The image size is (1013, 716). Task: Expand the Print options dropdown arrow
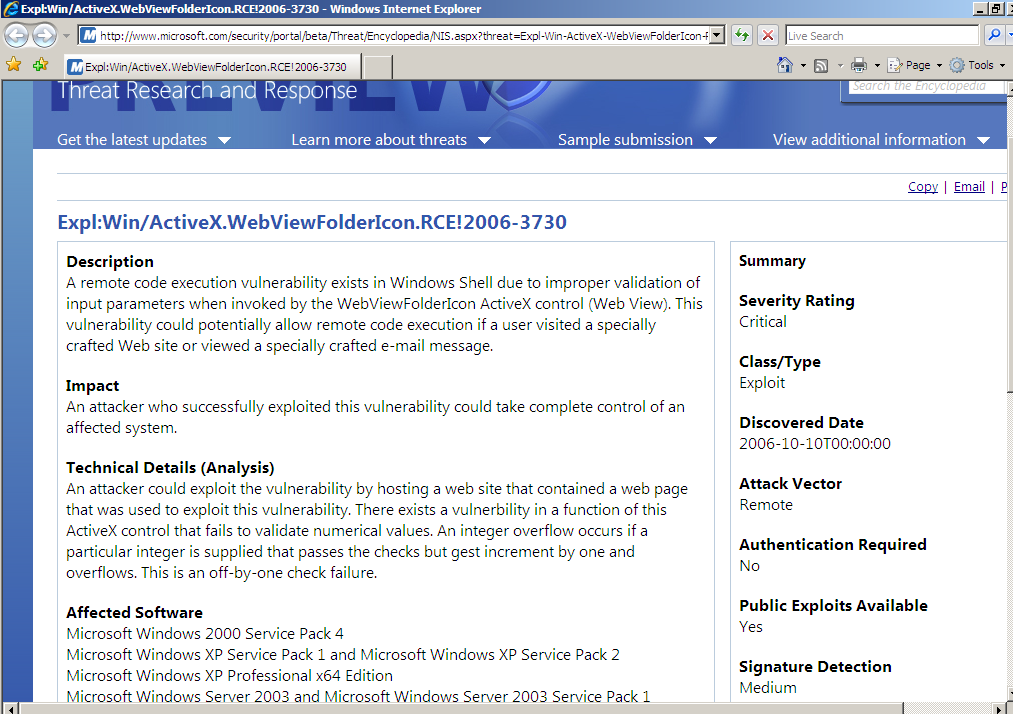[877, 65]
